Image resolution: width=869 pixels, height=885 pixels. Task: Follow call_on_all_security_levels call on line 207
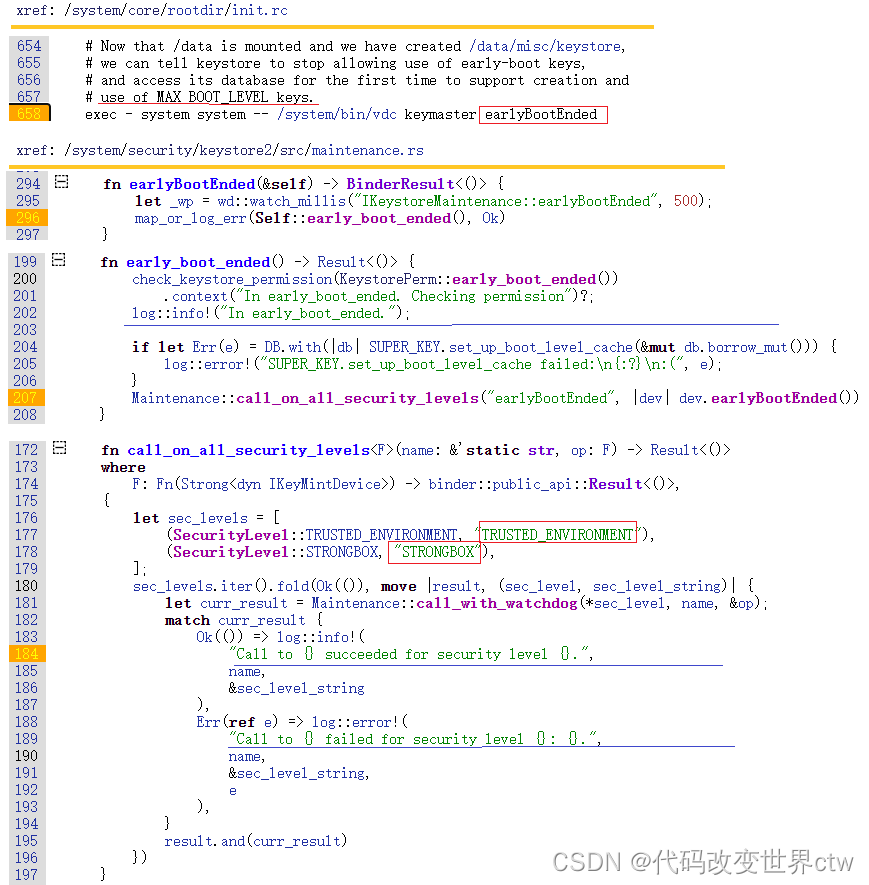point(357,398)
